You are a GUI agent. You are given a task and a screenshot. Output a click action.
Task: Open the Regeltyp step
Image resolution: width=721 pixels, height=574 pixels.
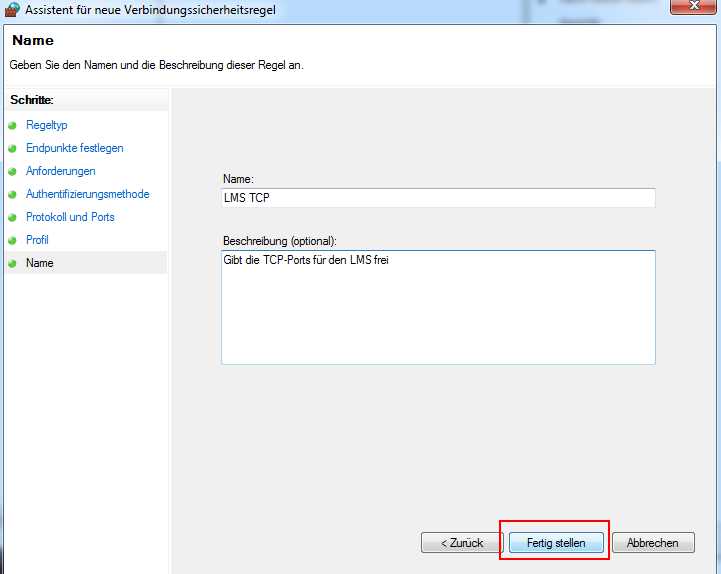tap(46, 125)
